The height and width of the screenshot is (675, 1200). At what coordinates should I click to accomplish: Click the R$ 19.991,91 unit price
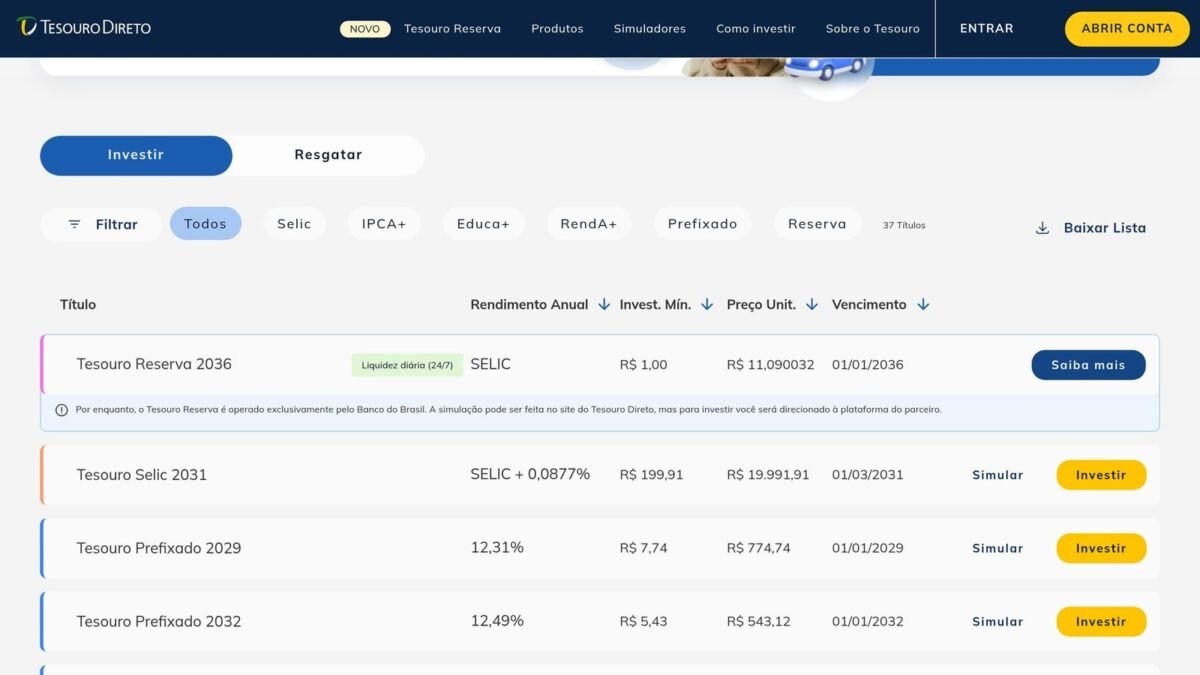[768, 475]
